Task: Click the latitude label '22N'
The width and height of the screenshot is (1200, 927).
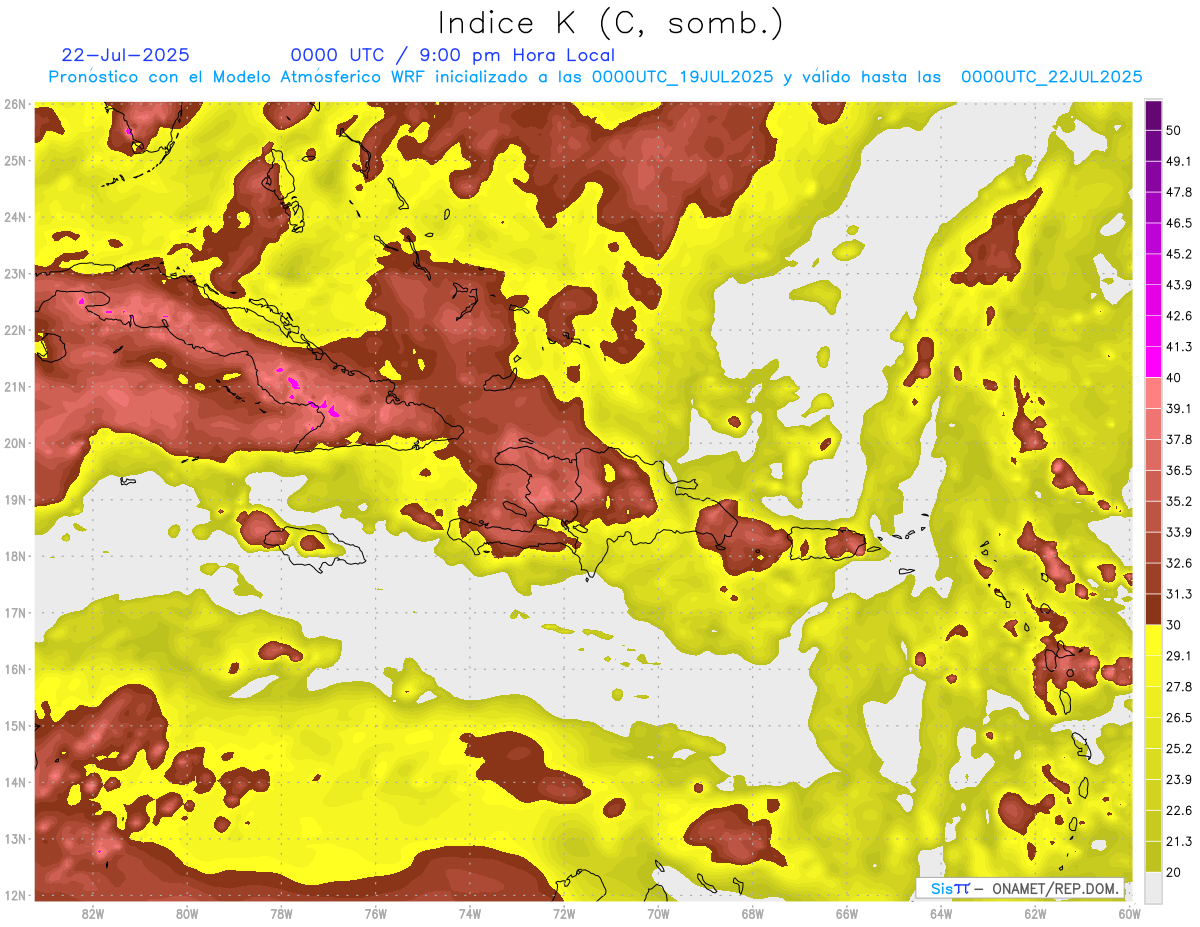Action: 15,330
